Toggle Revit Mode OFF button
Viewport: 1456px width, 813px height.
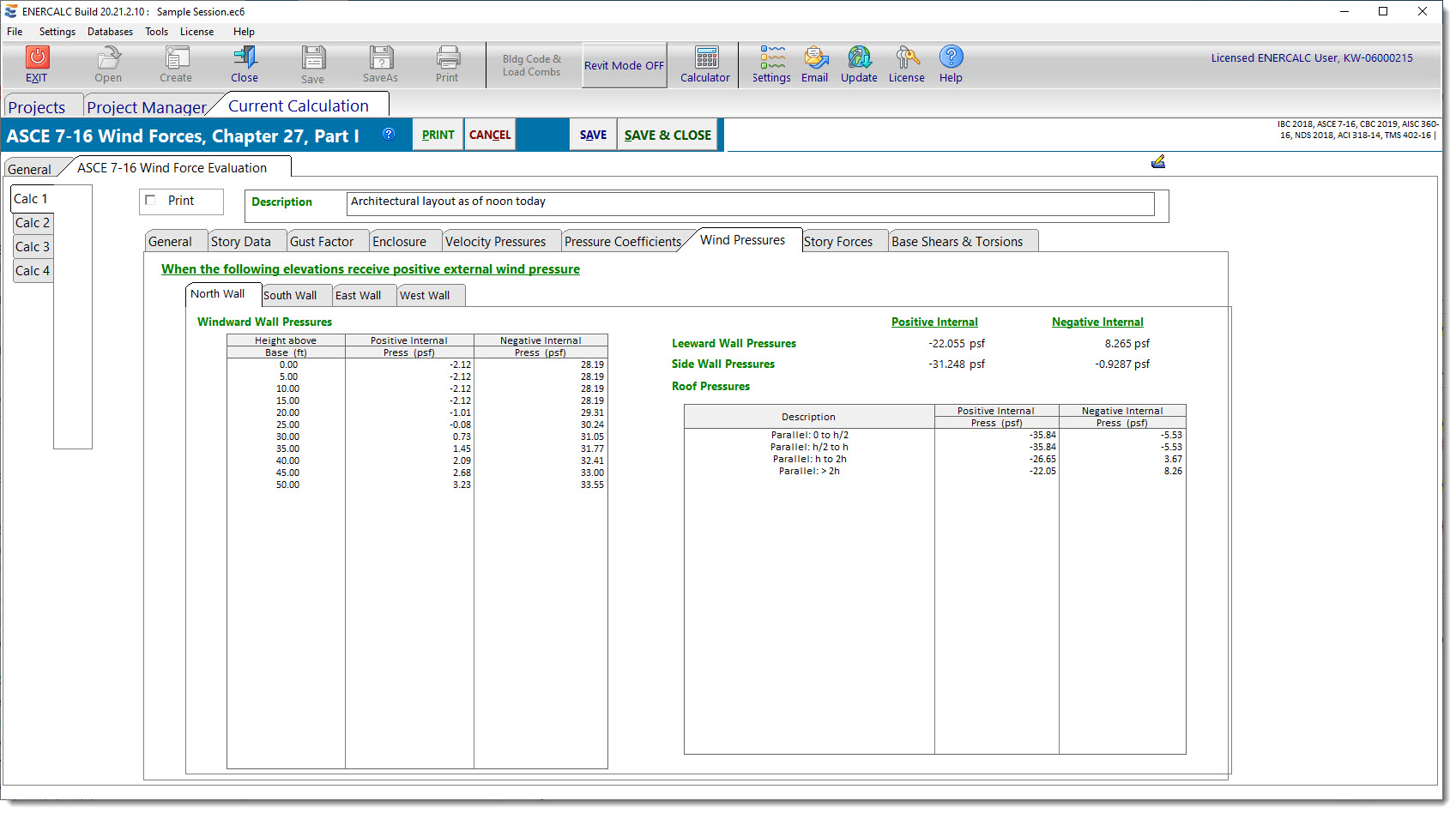pos(624,65)
